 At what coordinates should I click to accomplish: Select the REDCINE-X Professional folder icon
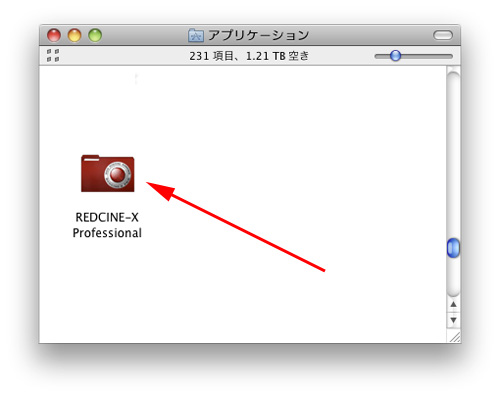click(x=107, y=173)
